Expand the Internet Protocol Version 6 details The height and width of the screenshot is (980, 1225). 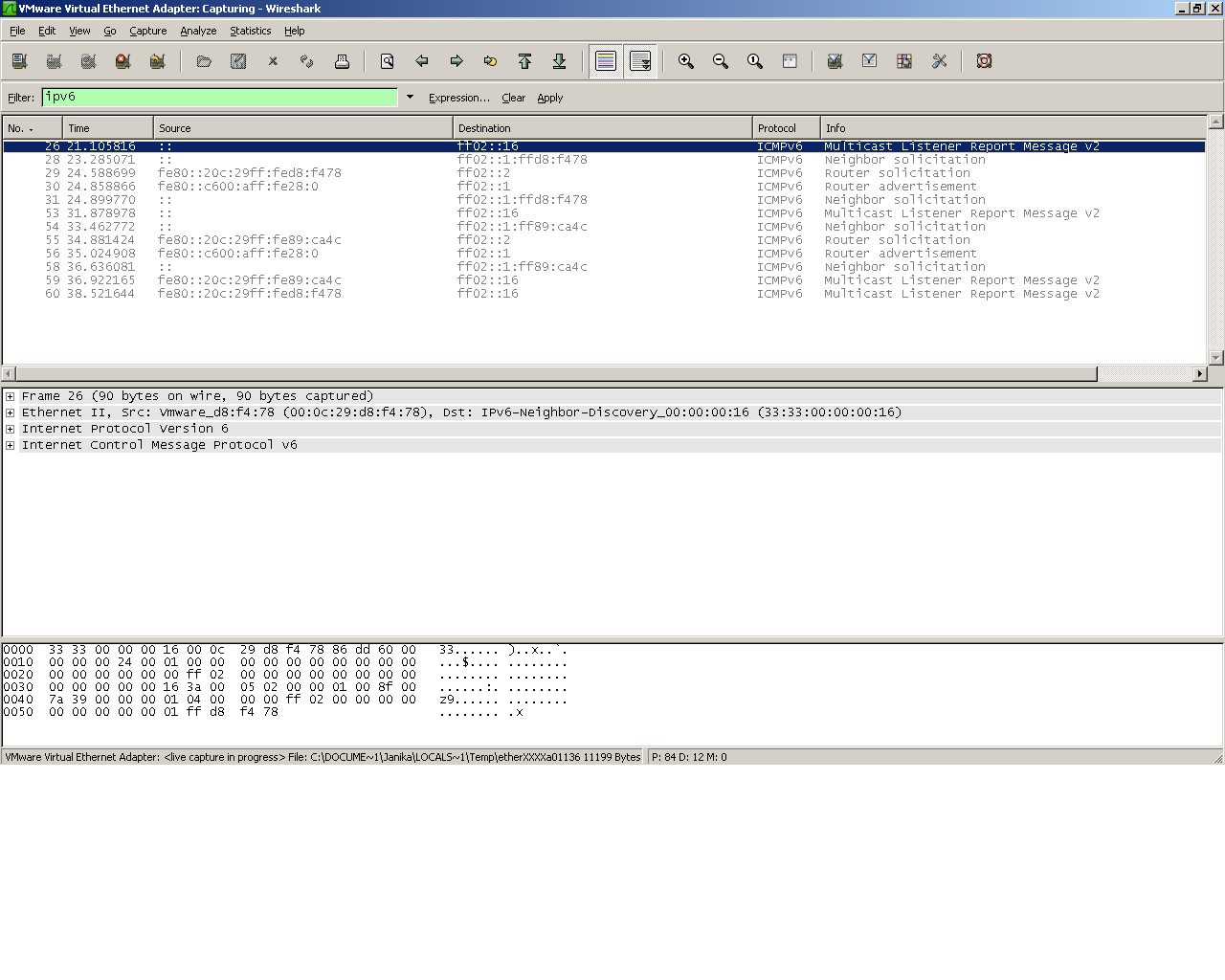pos(8,428)
